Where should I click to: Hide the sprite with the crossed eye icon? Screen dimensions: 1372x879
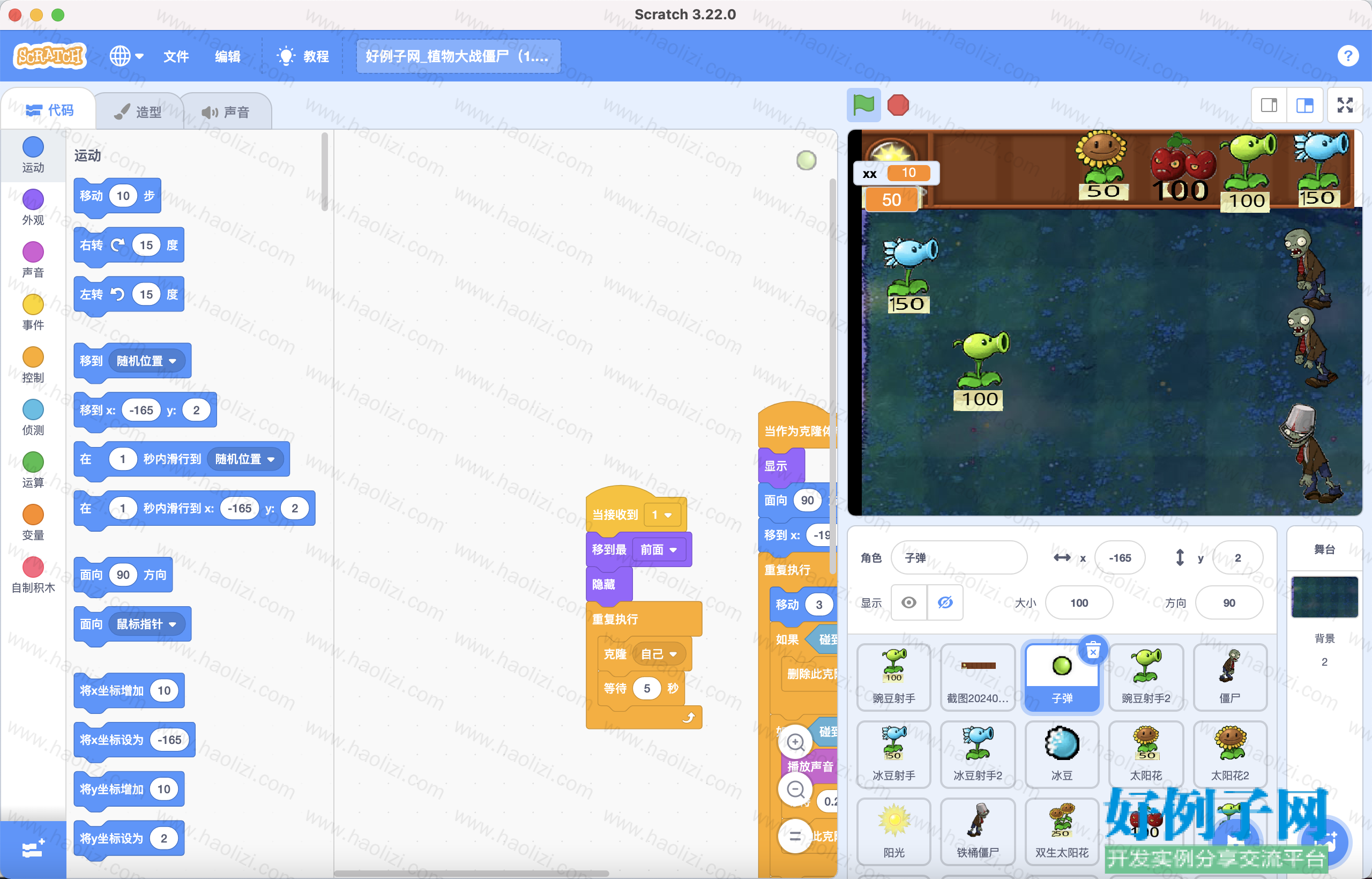(x=945, y=602)
